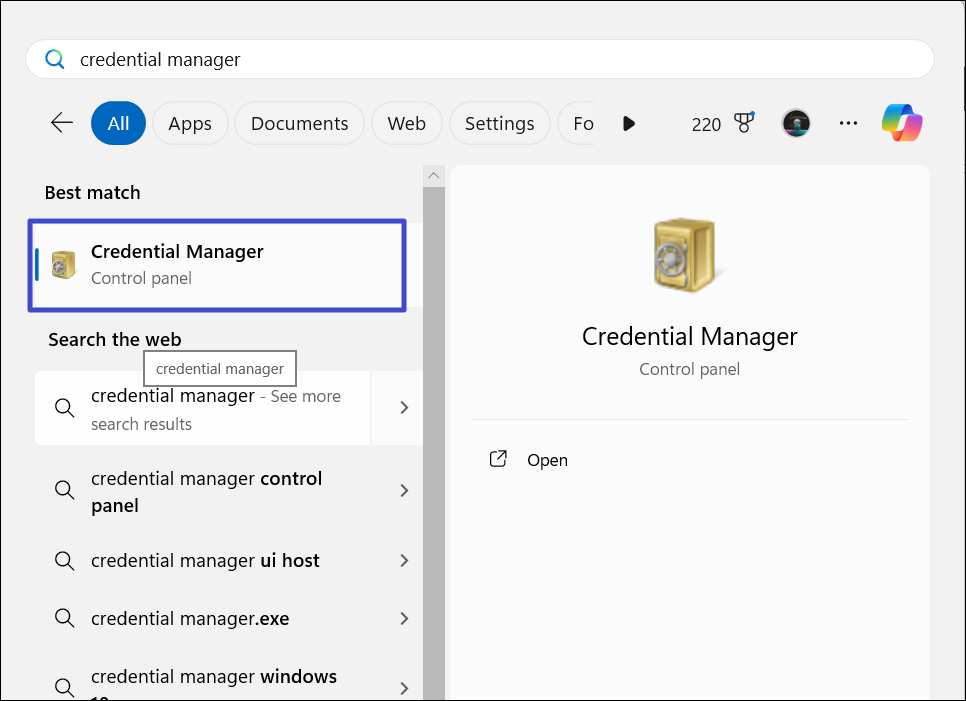The width and height of the screenshot is (966, 701).
Task: Click the three-dot more options icon
Action: pos(848,123)
